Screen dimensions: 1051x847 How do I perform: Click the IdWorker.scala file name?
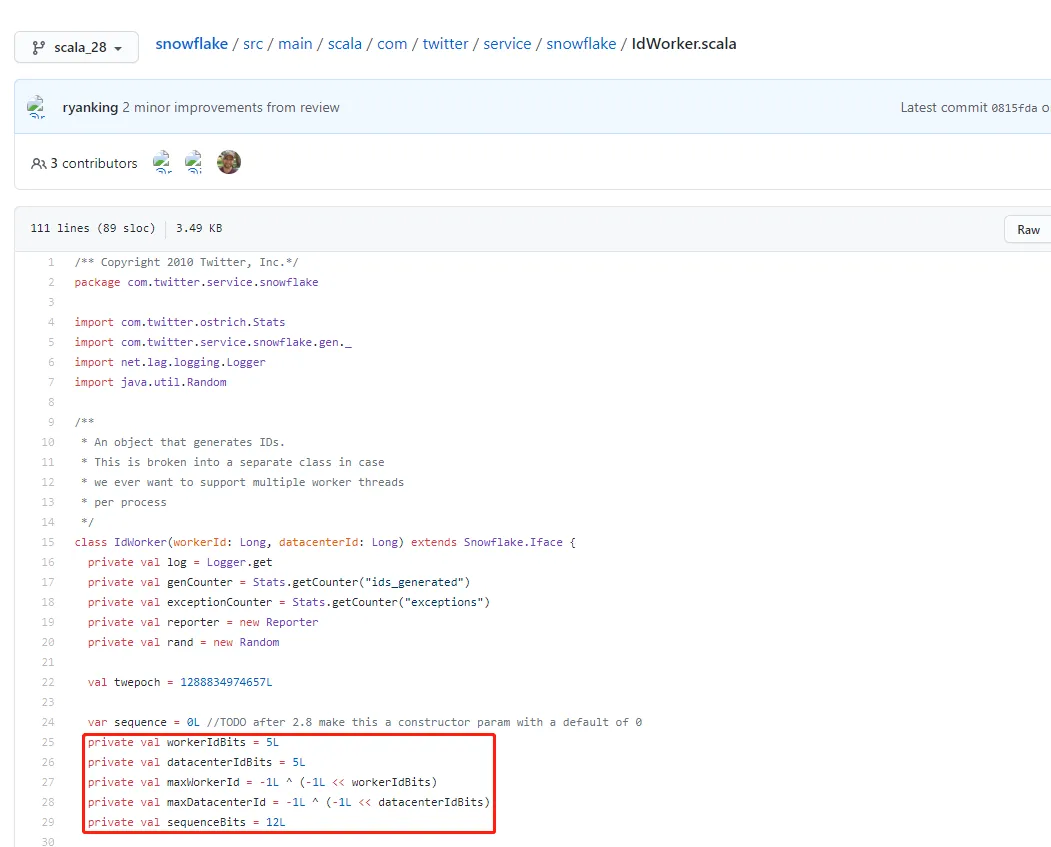pos(684,44)
